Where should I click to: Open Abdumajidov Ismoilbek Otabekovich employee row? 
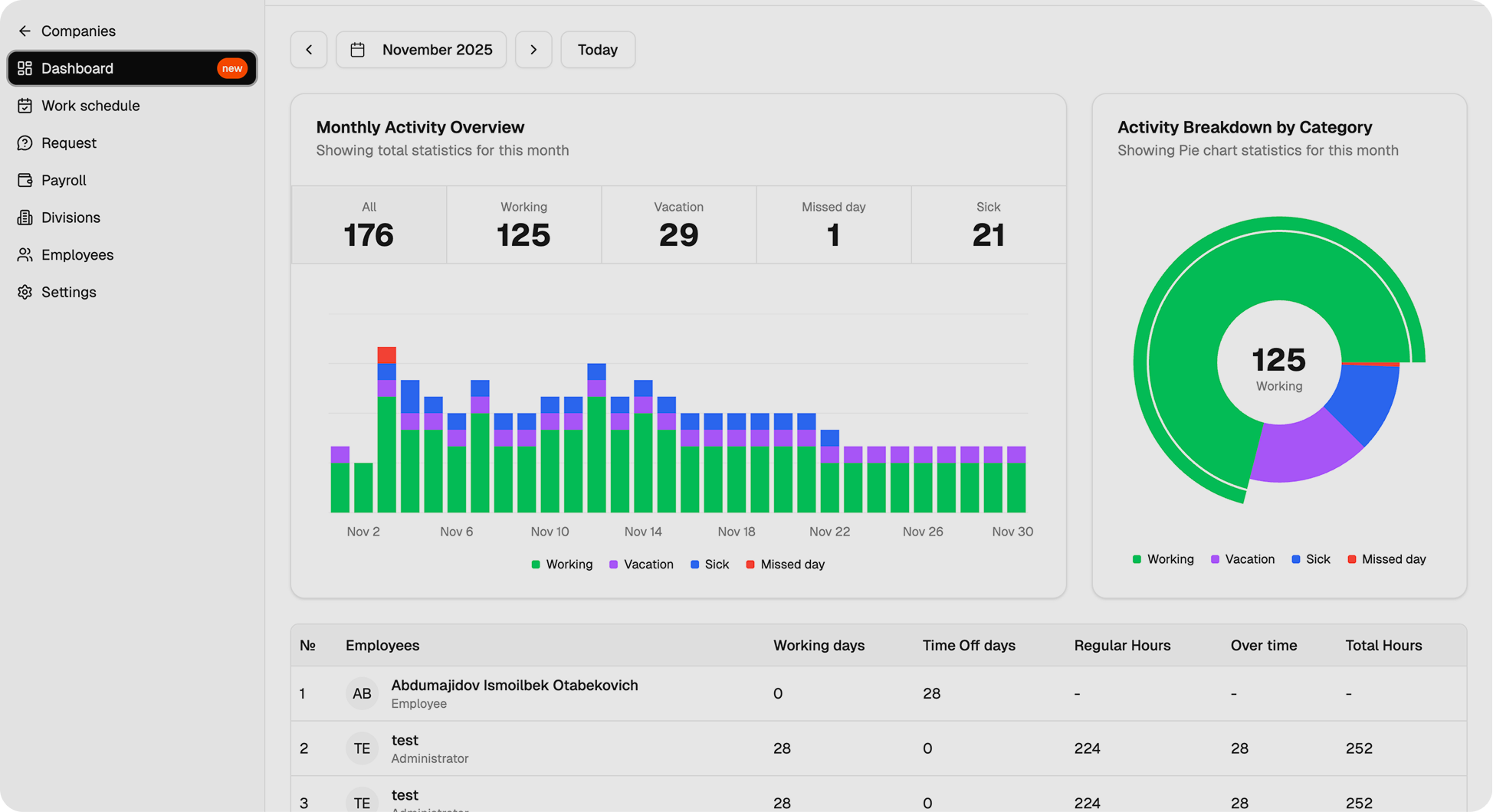point(514,693)
